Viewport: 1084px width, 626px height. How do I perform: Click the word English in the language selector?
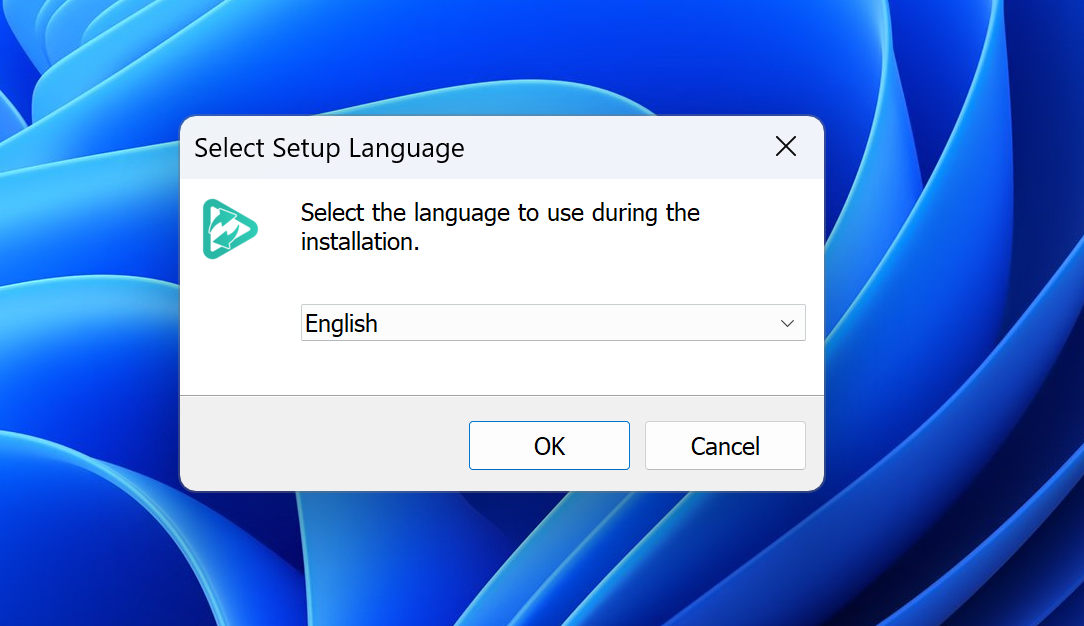(341, 323)
